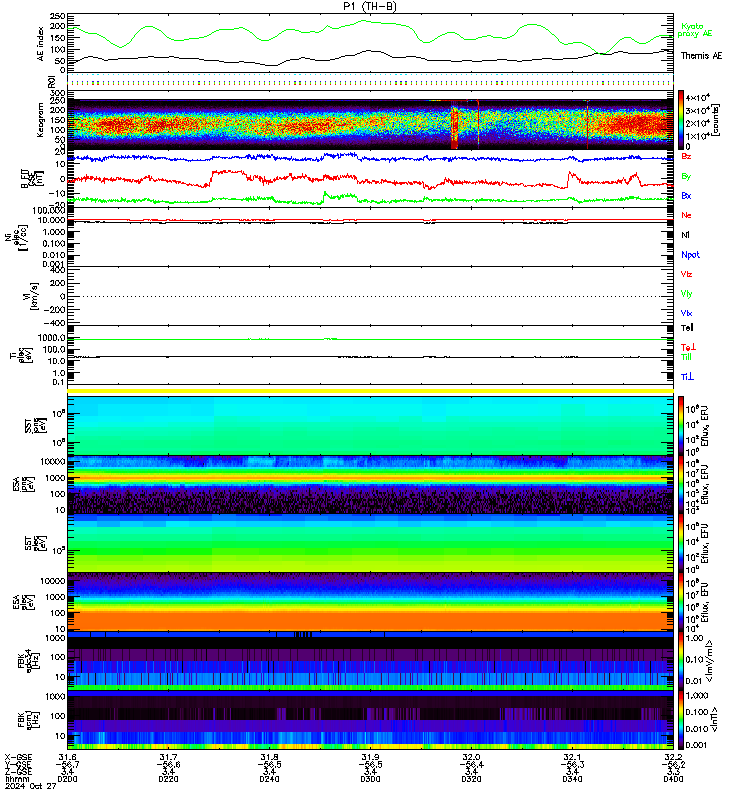Click the red vertical stripe in the Keogram
750x800 pixels.
pos(454,127)
